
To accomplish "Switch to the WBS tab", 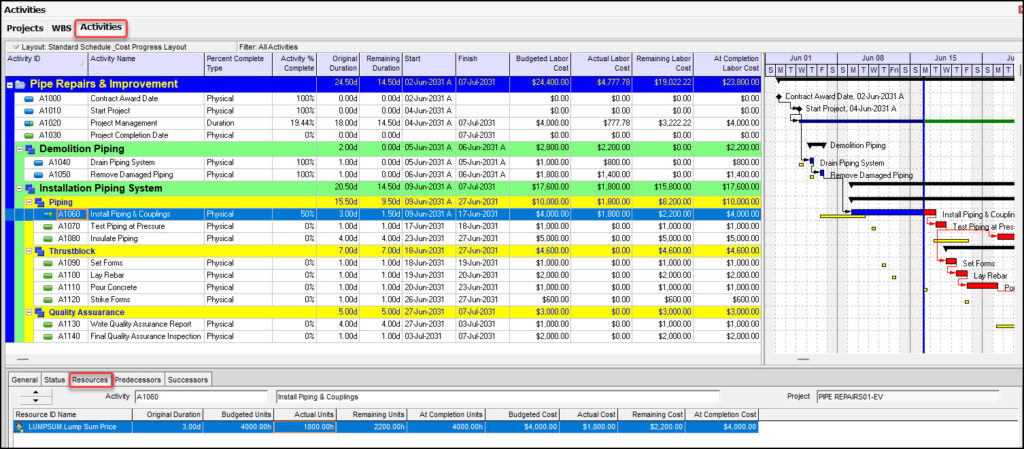I will click(61, 29).
